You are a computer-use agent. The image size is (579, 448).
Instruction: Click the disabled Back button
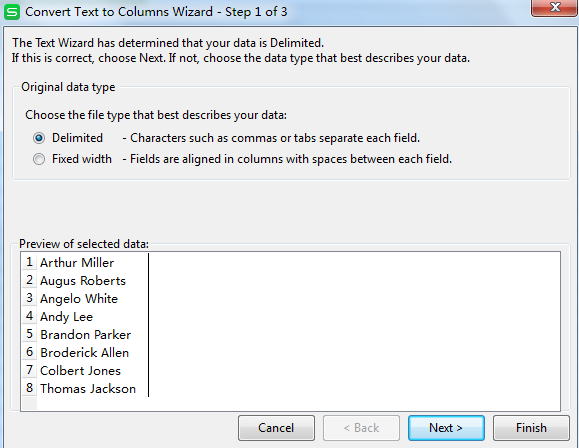point(361,428)
